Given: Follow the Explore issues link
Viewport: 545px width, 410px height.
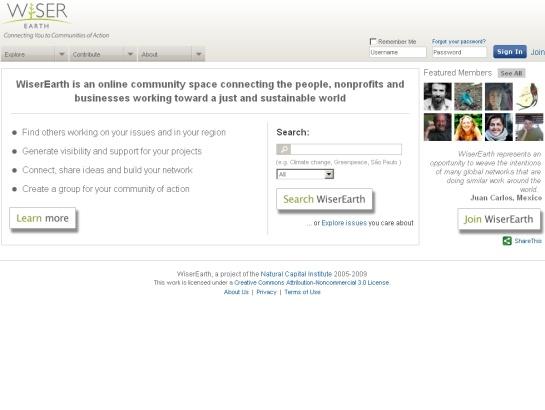Looking at the screenshot, I should tap(344, 223).
